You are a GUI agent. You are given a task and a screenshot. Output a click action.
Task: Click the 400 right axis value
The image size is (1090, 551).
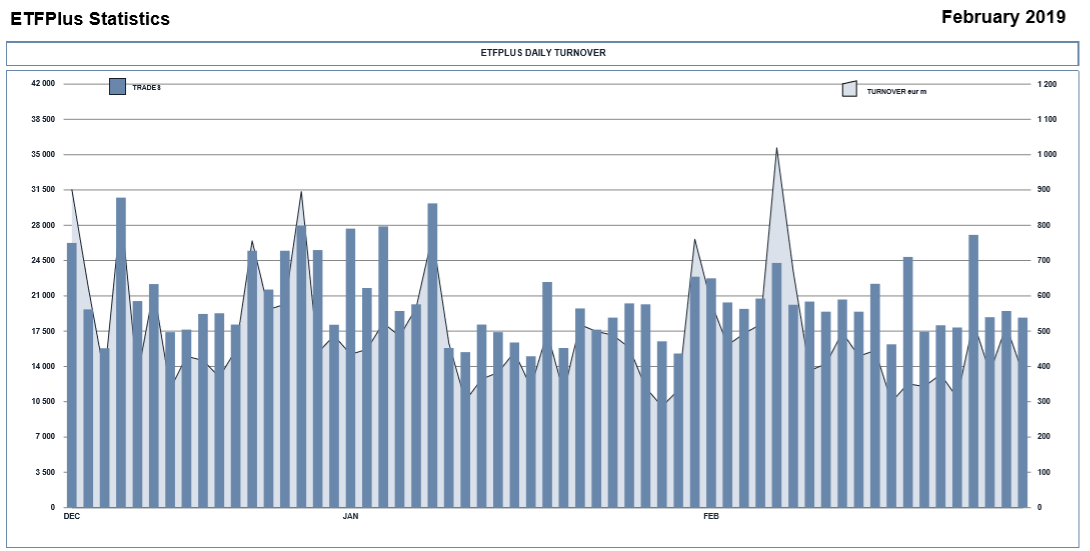pyautogui.click(x=1044, y=366)
